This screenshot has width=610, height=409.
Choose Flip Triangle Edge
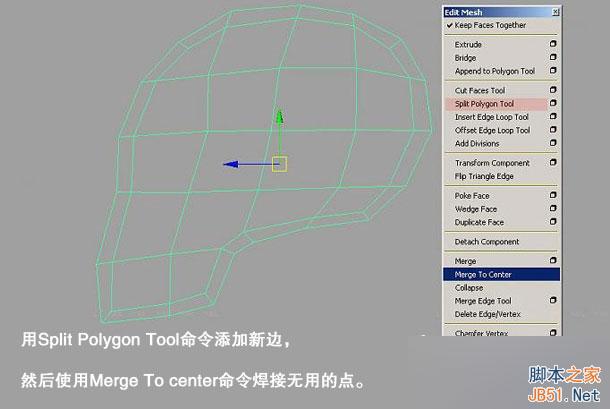point(484,176)
